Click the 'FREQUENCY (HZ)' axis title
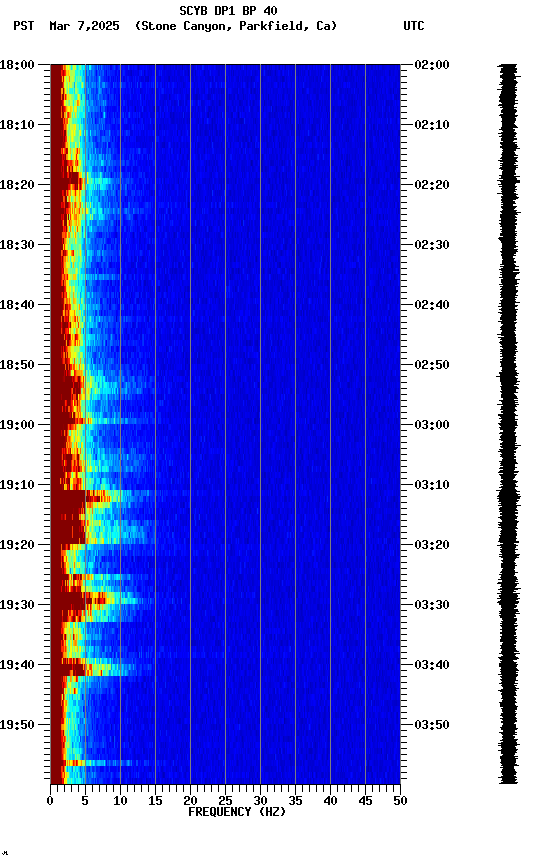552x864 pixels. 237,813
